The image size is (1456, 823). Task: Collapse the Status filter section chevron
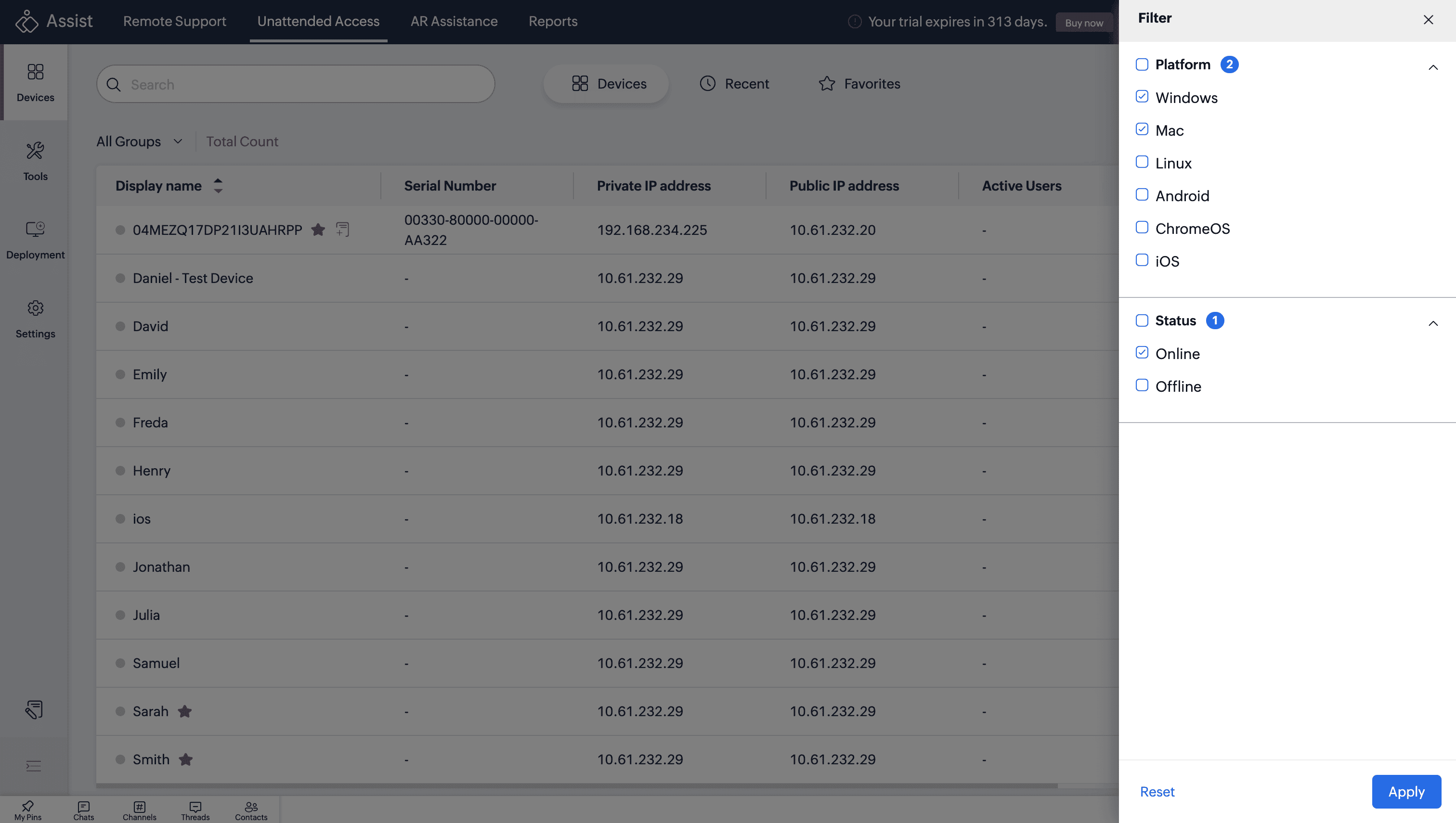point(1433,323)
